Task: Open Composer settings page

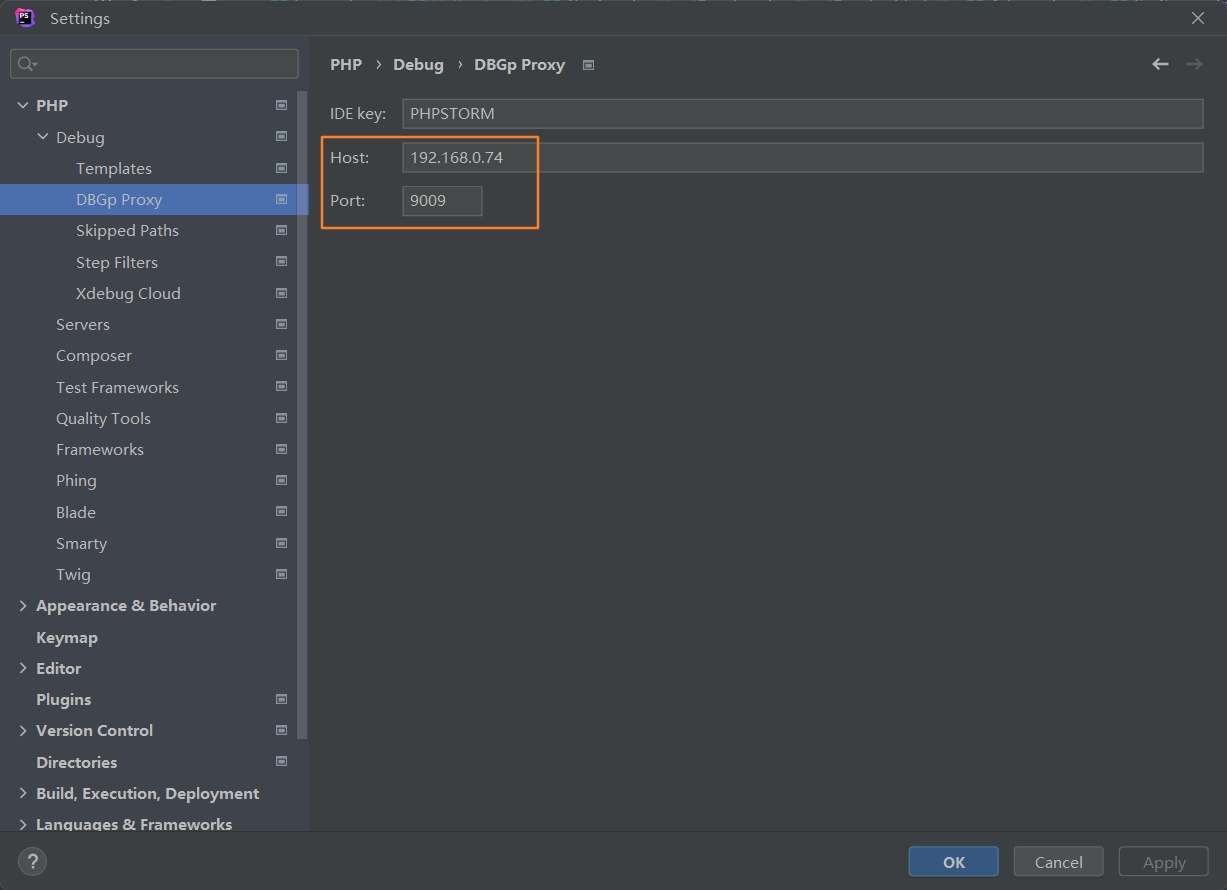Action: (x=94, y=355)
